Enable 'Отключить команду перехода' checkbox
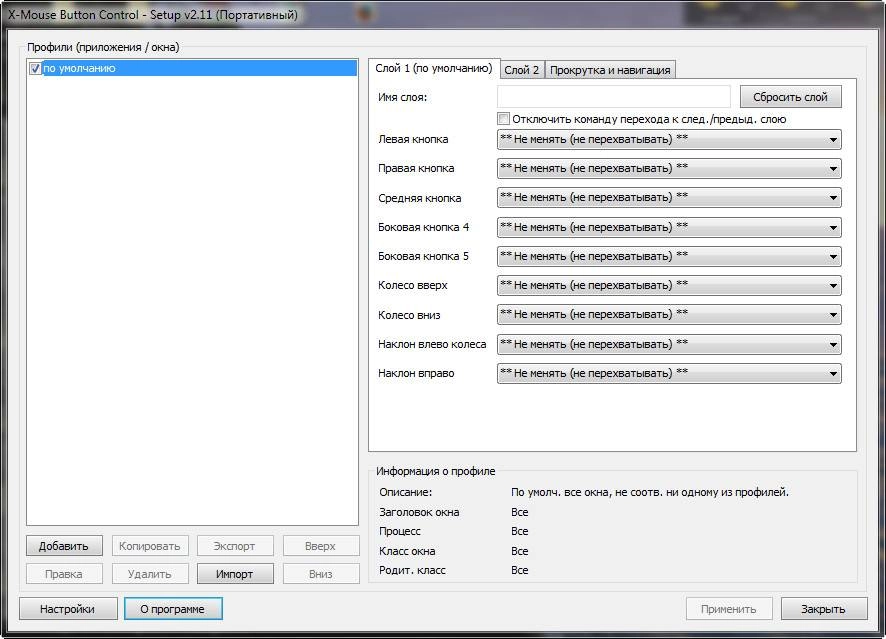The height and width of the screenshot is (639, 886). click(x=503, y=119)
